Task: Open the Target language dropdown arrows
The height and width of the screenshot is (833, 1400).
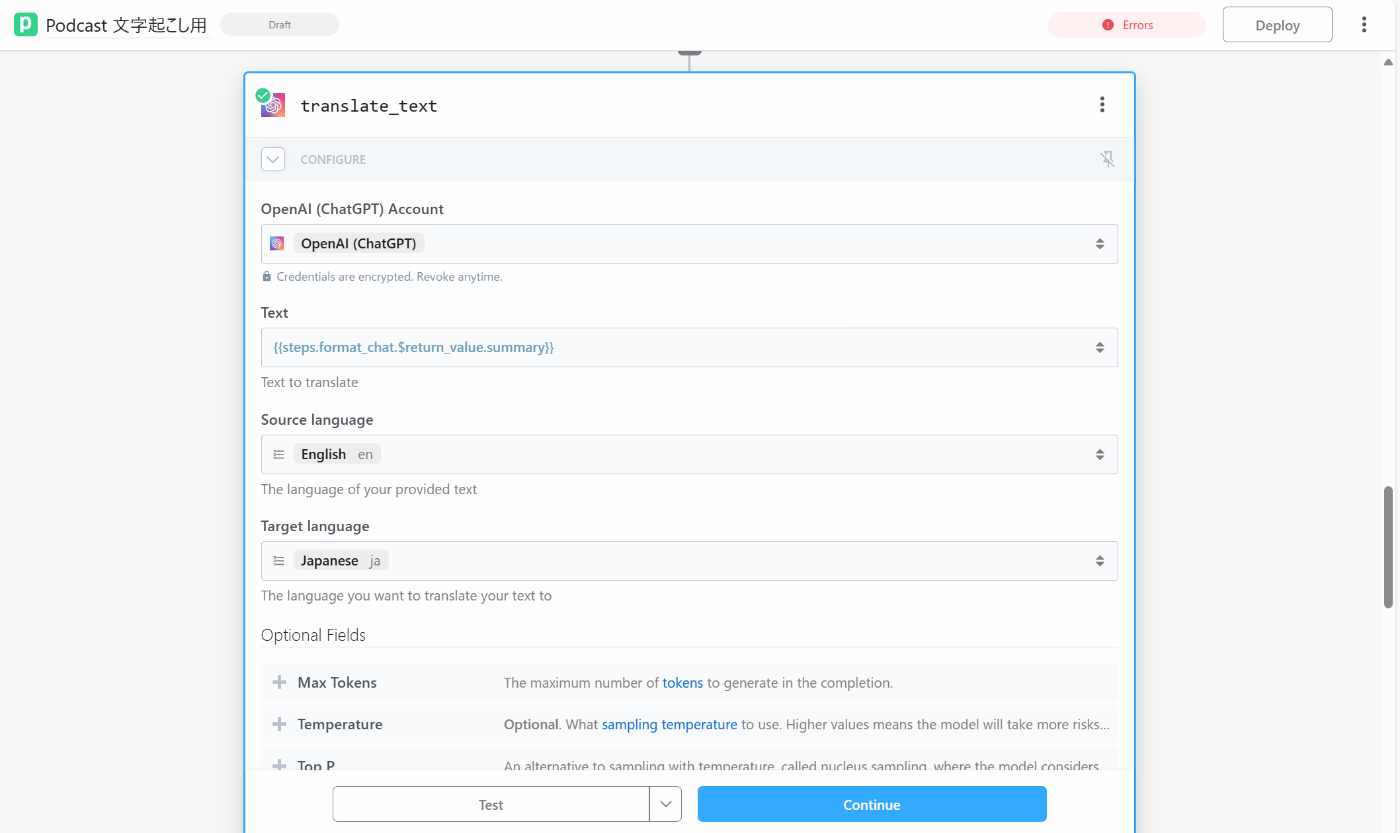Action: (1100, 561)
